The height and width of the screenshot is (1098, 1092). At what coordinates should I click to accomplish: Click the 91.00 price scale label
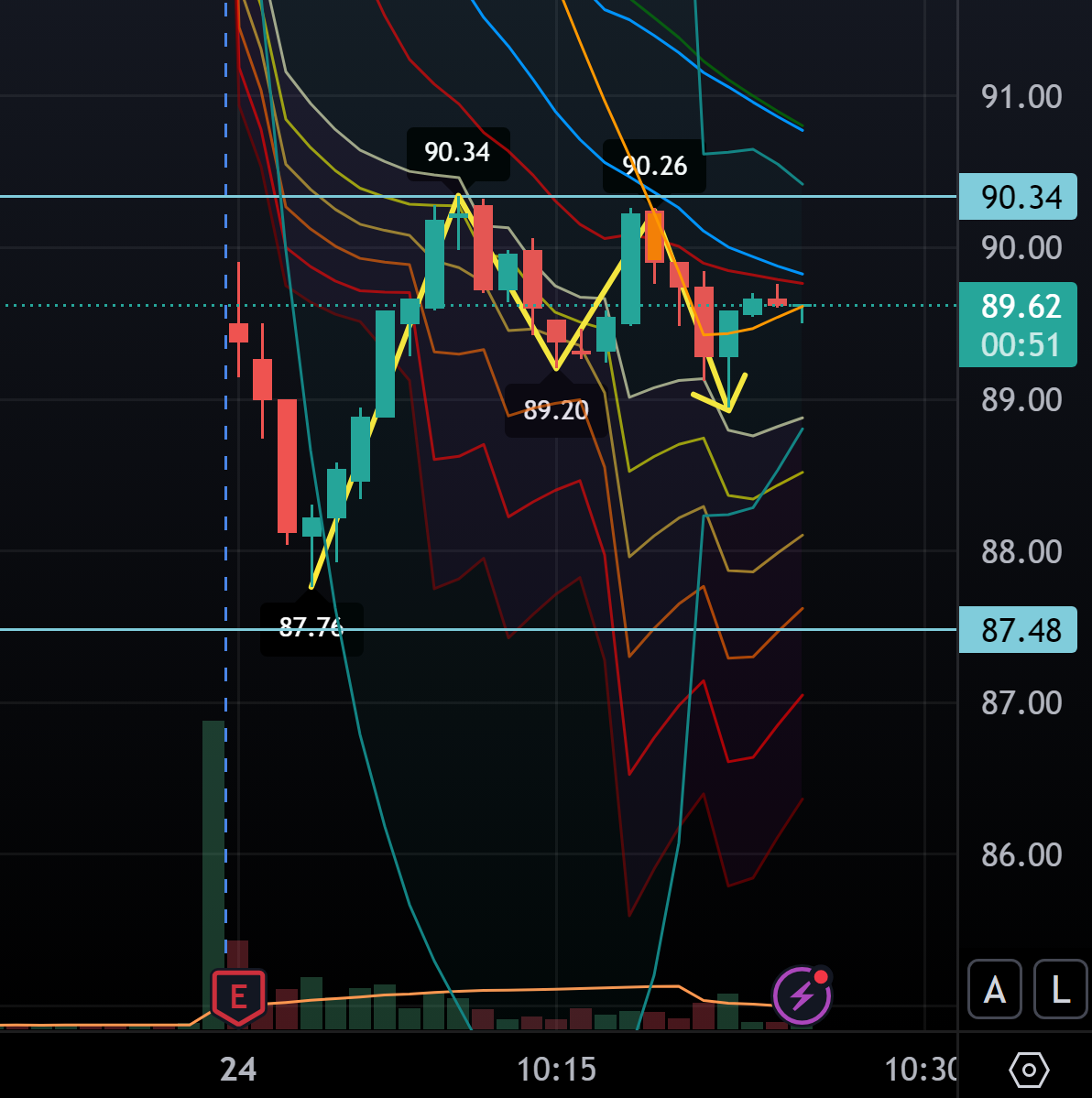click(x=1021, y=97)
